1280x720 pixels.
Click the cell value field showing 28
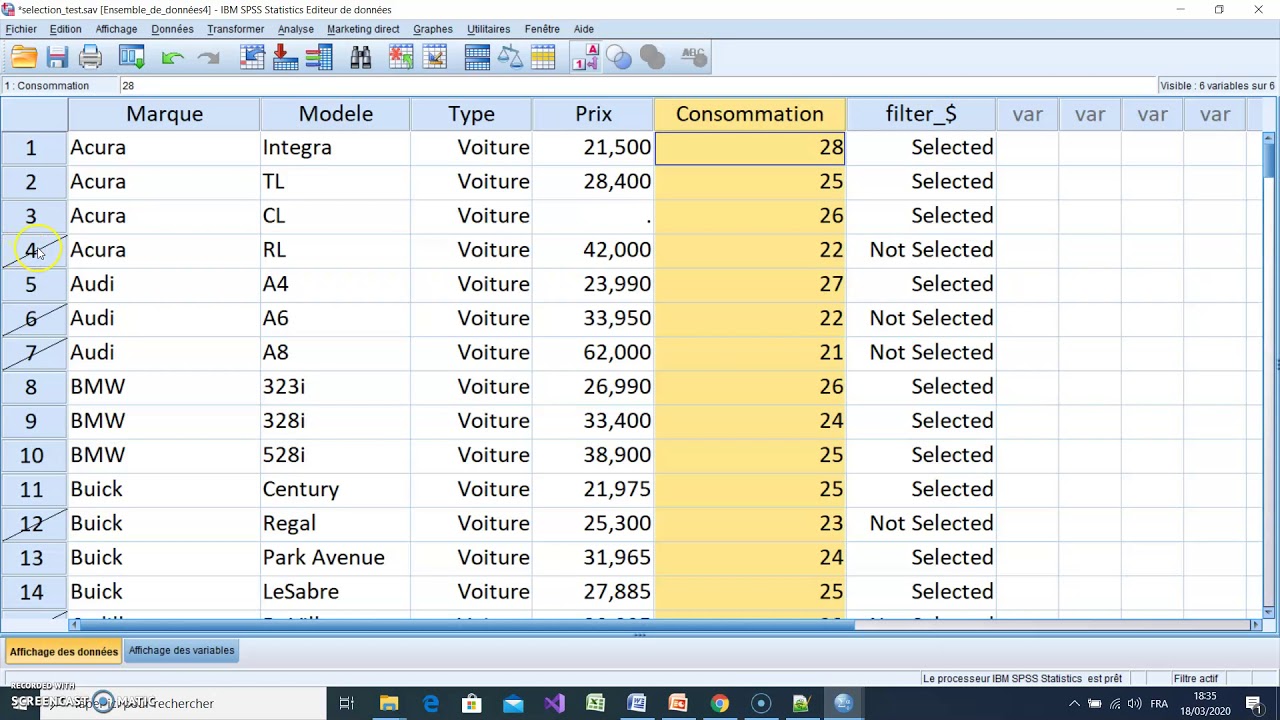[637, 86]
